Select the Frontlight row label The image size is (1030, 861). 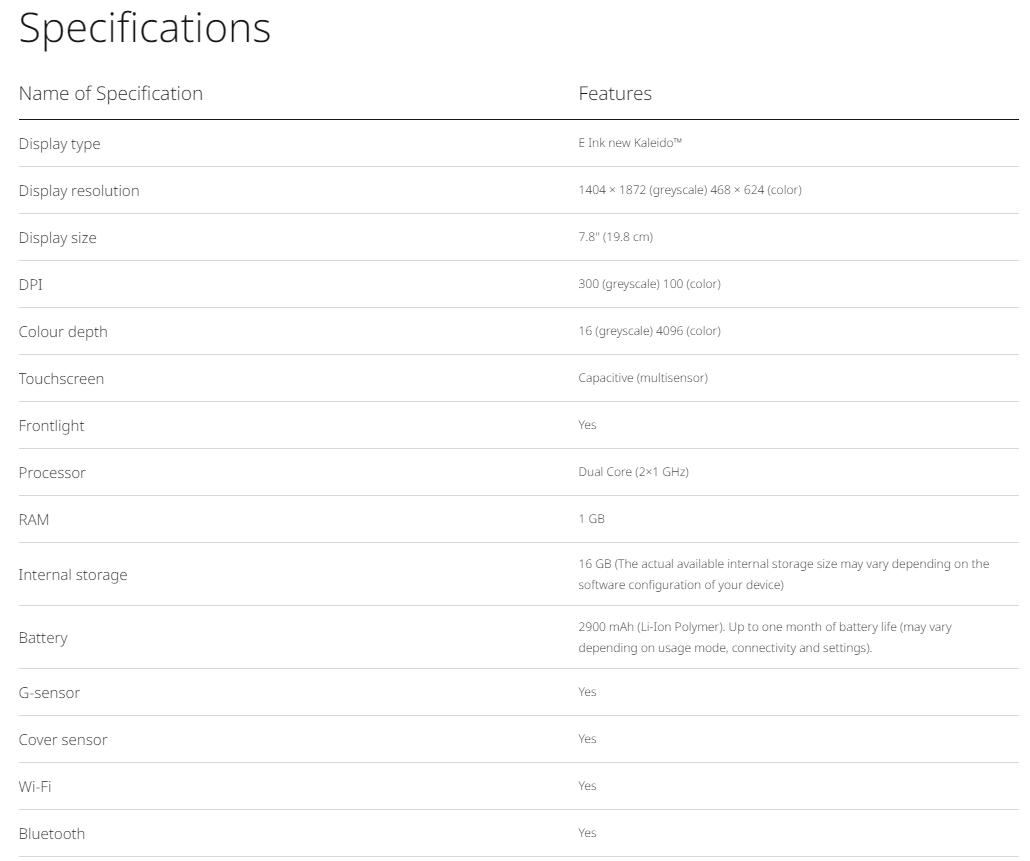[x=51, y=426]
